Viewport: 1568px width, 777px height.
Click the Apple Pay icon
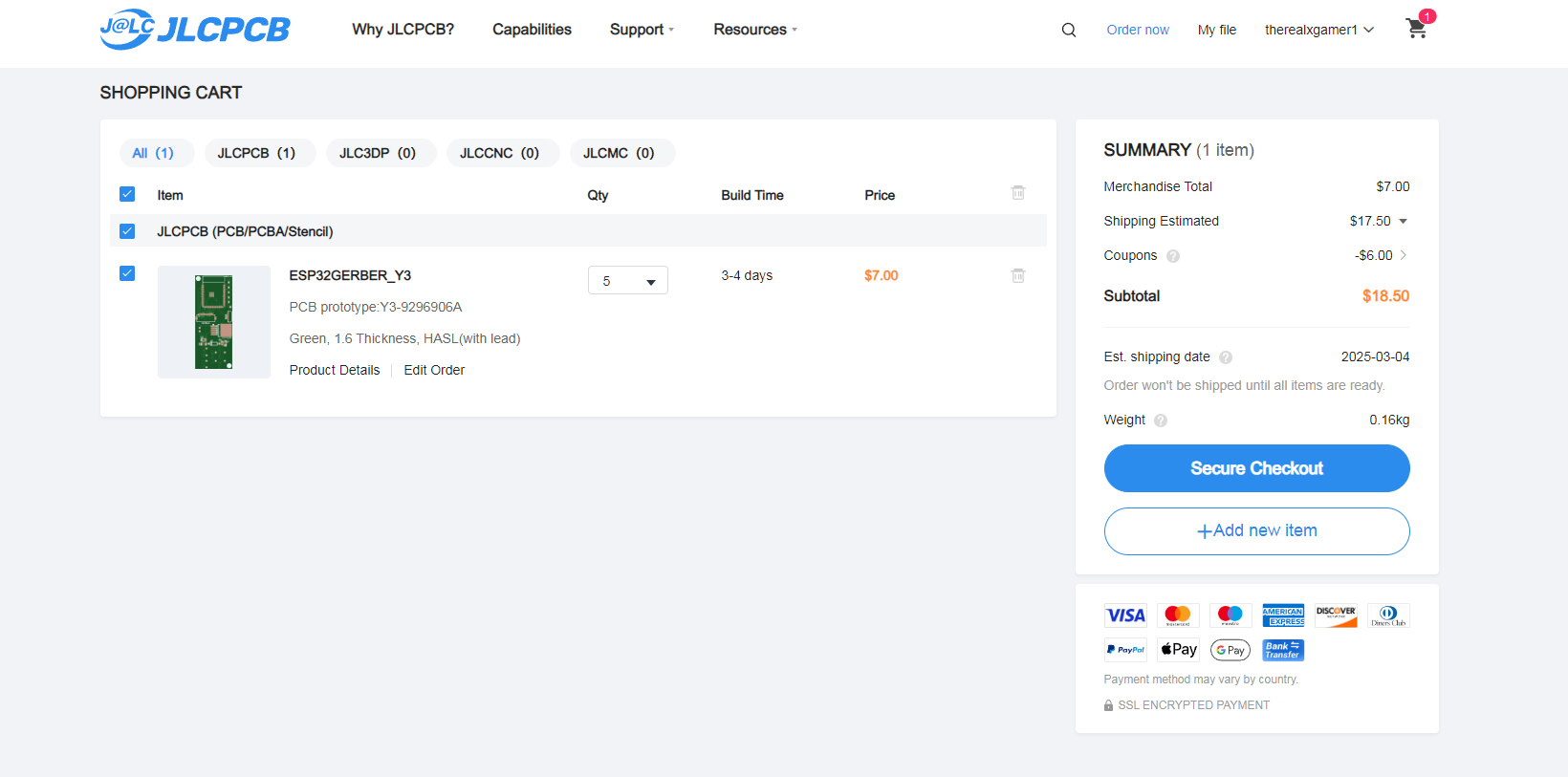click(x=1178, y=650)
